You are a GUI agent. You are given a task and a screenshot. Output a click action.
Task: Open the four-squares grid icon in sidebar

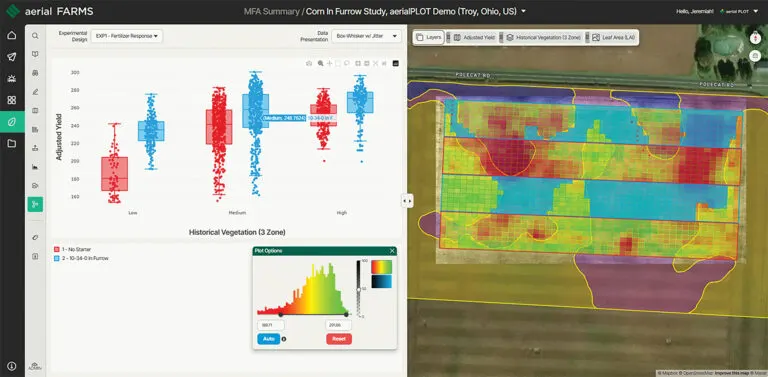pyautogui.click(x=12, y=100)
